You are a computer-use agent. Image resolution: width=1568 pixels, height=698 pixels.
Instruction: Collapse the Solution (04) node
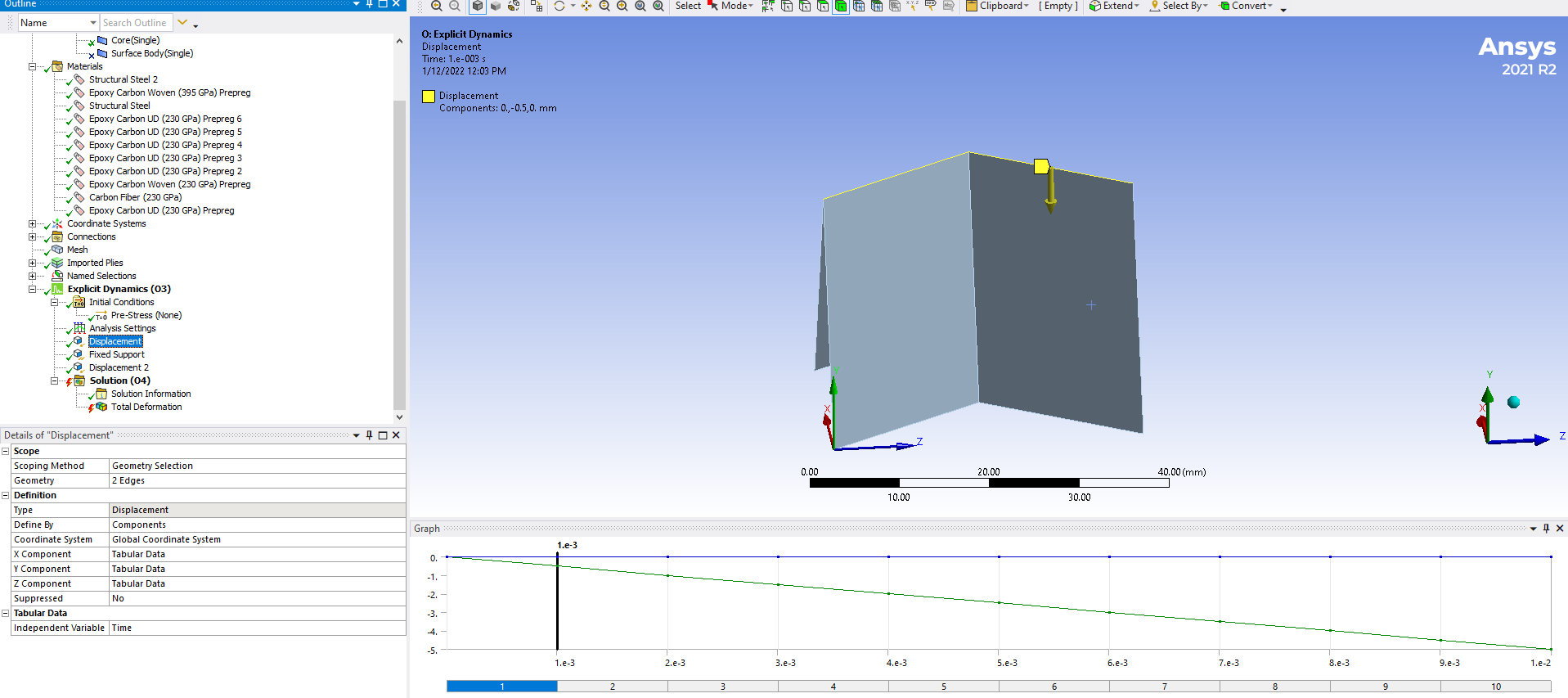pyautogui.click(x=55, y=381)
